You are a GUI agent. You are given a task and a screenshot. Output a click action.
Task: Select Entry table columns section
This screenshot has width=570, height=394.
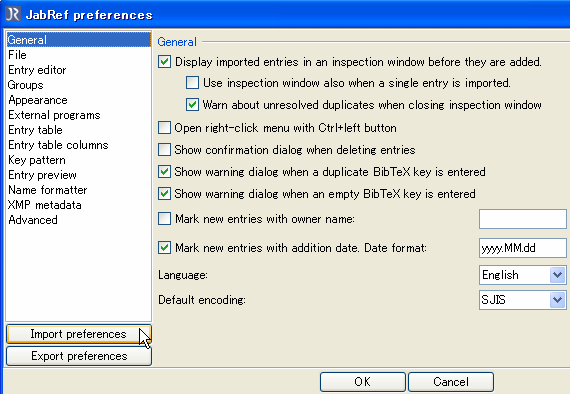tap(79, 145)
